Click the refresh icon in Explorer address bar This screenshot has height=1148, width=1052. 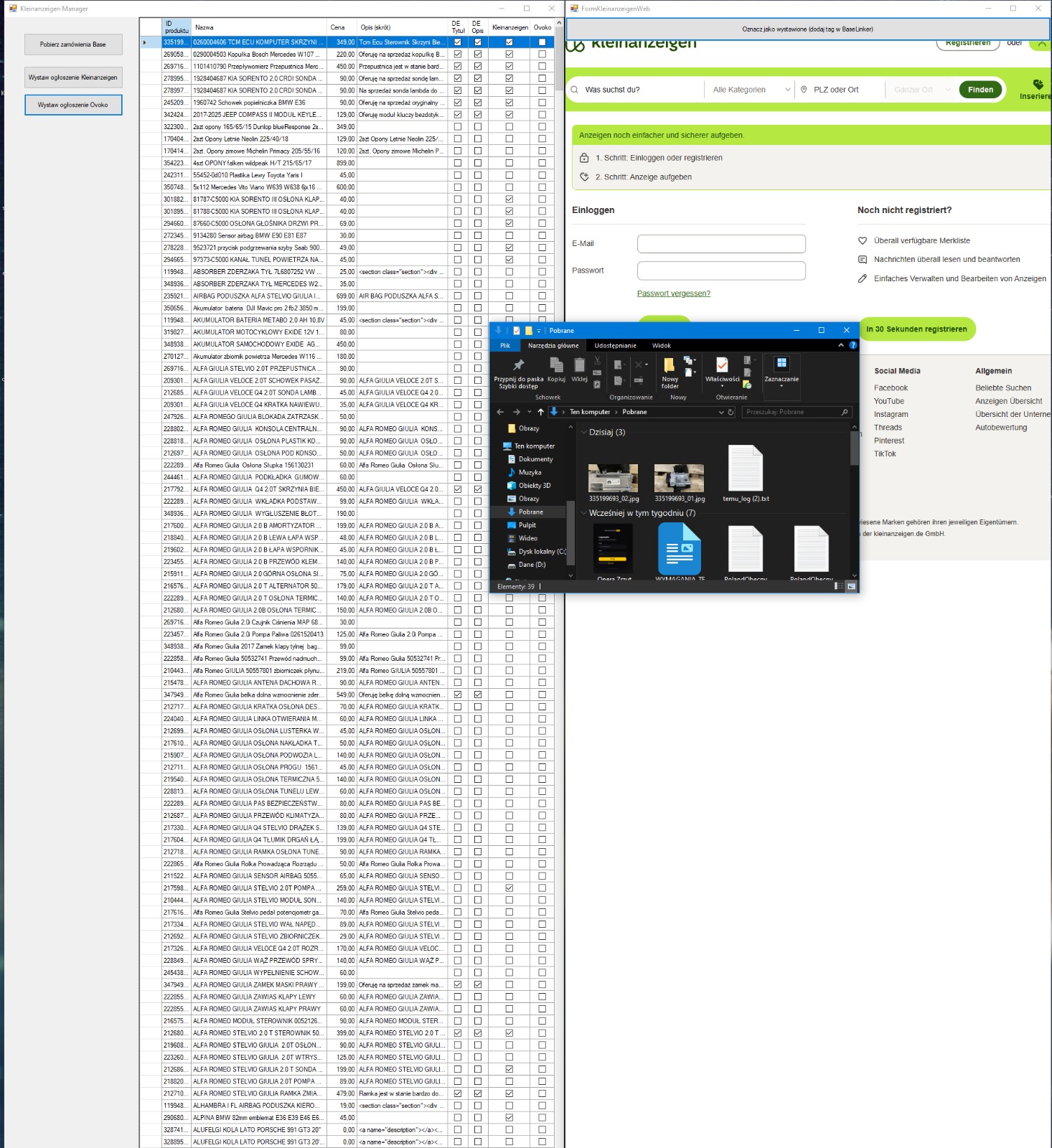pos(731,412)
